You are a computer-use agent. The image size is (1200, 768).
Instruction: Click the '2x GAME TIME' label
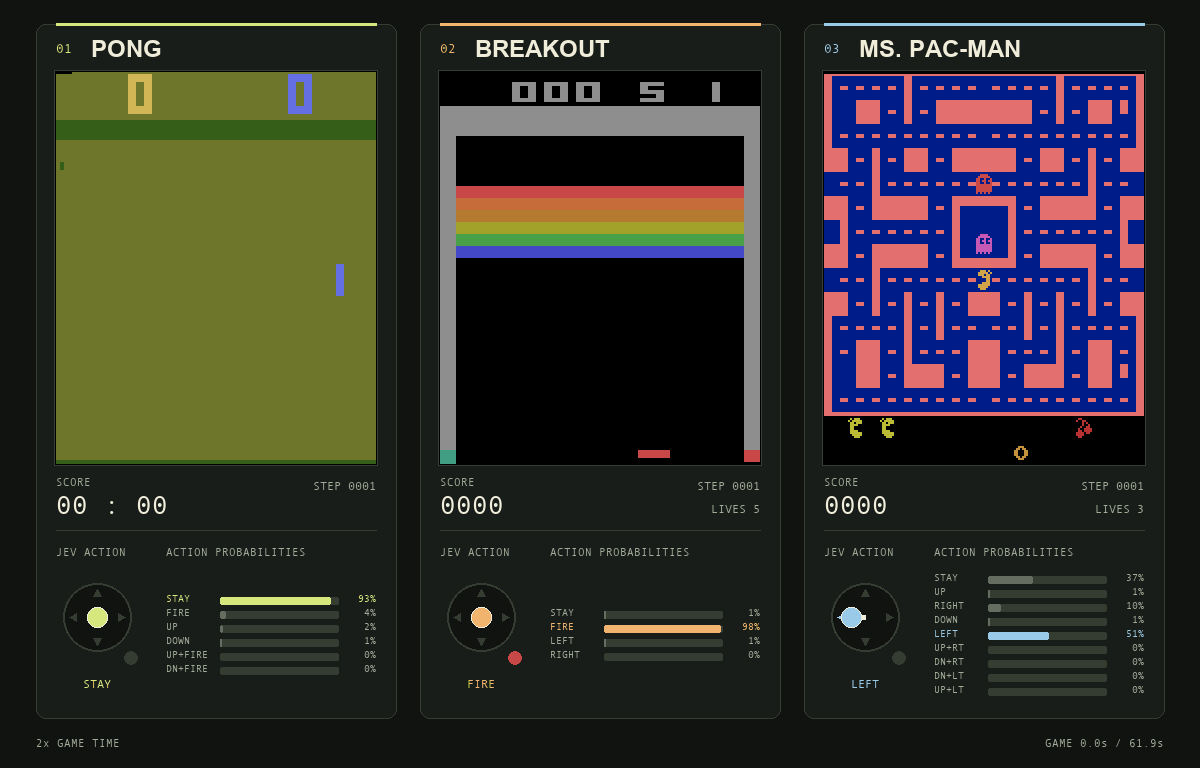pyautogui.click(x=78, y=744)
